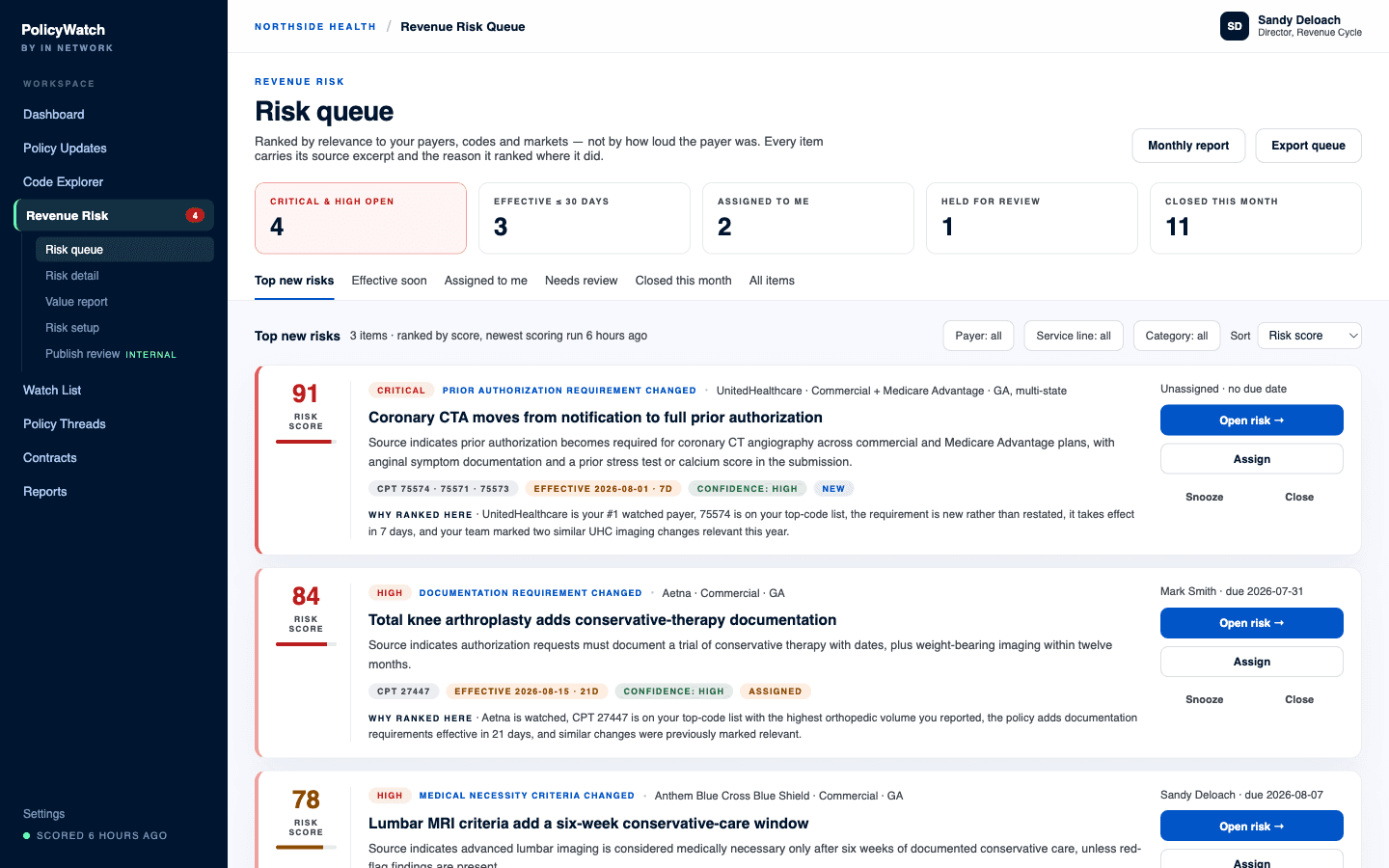Click Documentation Requirement Changed label
The image size is (1389, 868).
[531, 593]
